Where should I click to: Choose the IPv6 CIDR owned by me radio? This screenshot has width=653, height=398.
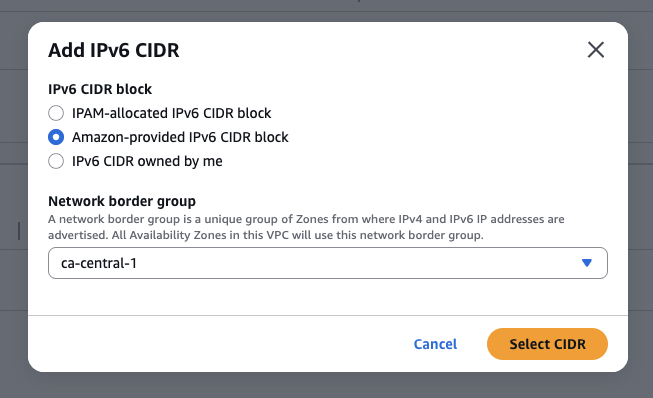[x=56, y=161]
